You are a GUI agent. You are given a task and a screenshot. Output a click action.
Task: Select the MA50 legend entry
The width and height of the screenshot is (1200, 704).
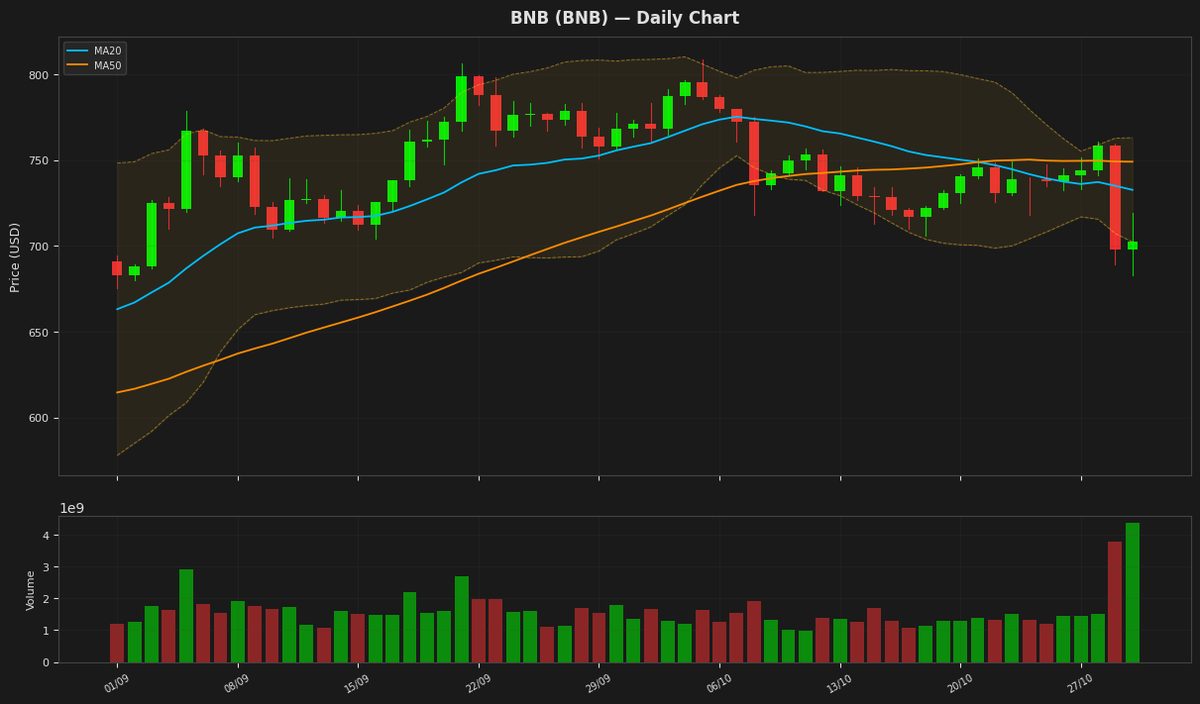coord(96,66)
